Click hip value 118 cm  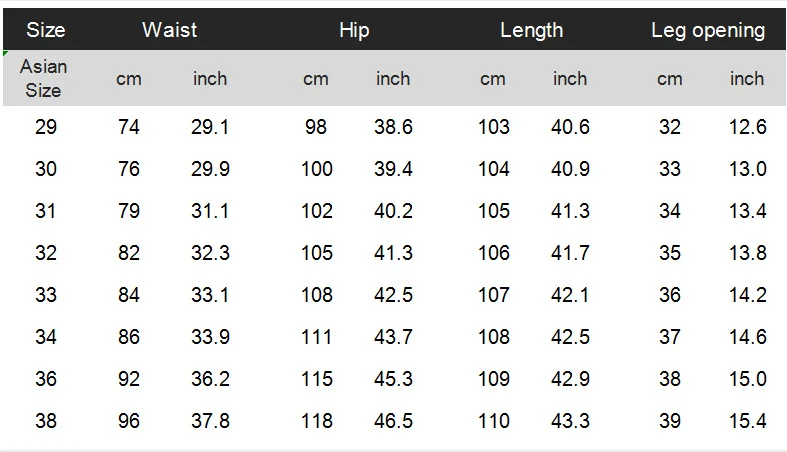coord(316,421)
